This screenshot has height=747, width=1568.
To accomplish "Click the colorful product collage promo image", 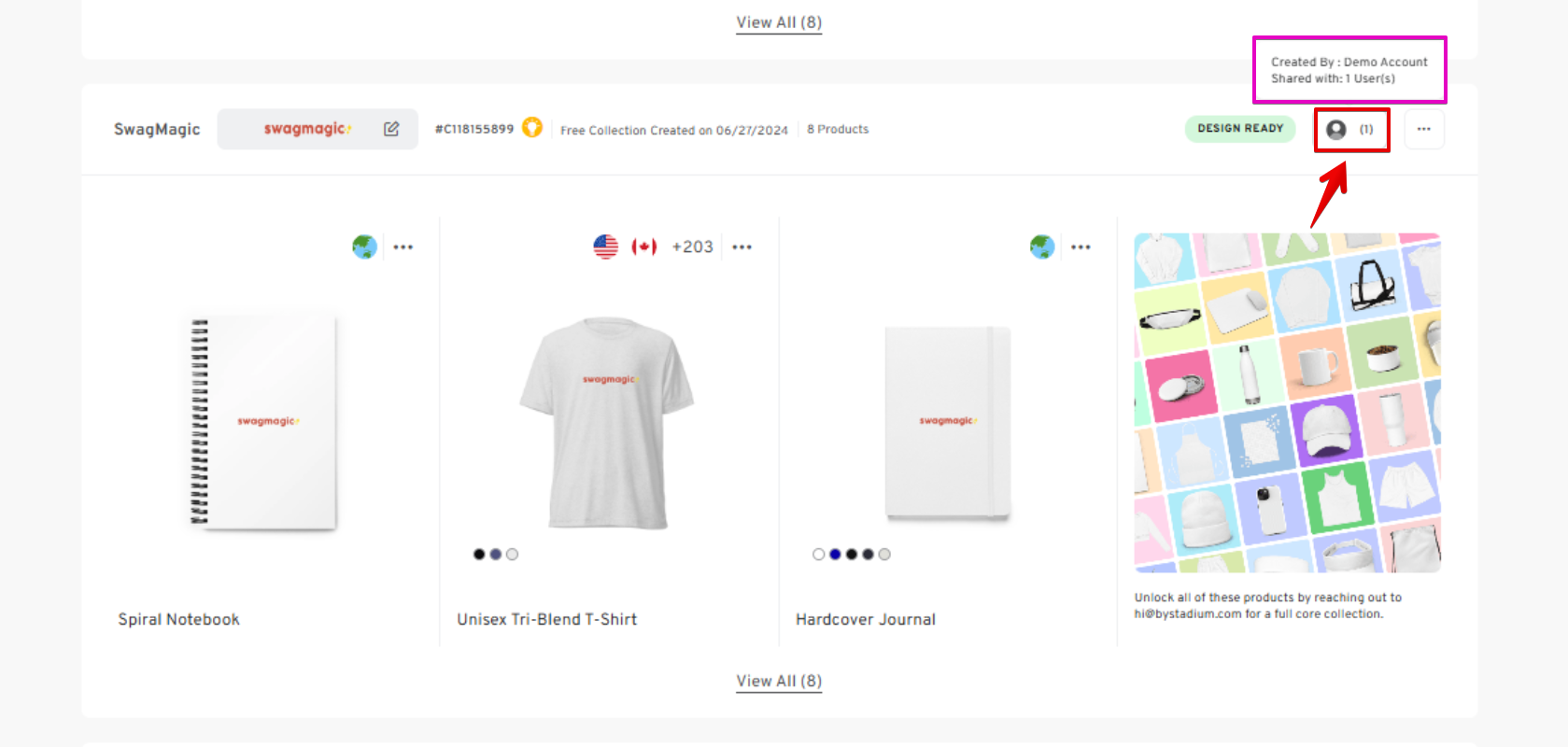I will pos(1287,402).
